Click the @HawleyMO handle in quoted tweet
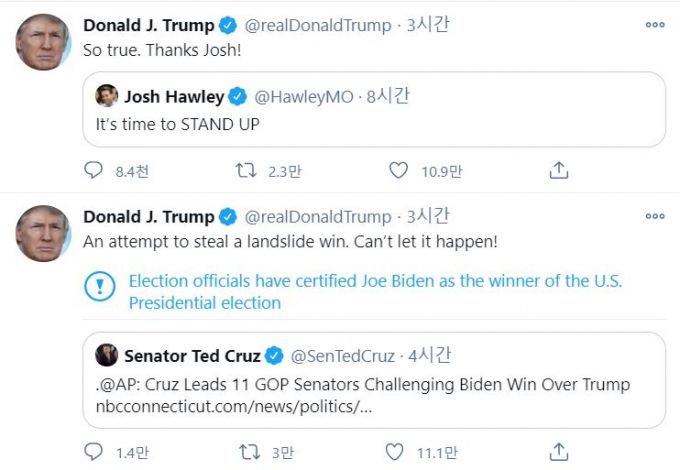The height and width of the screenshot is (470, 680). [x=301, y=97]
